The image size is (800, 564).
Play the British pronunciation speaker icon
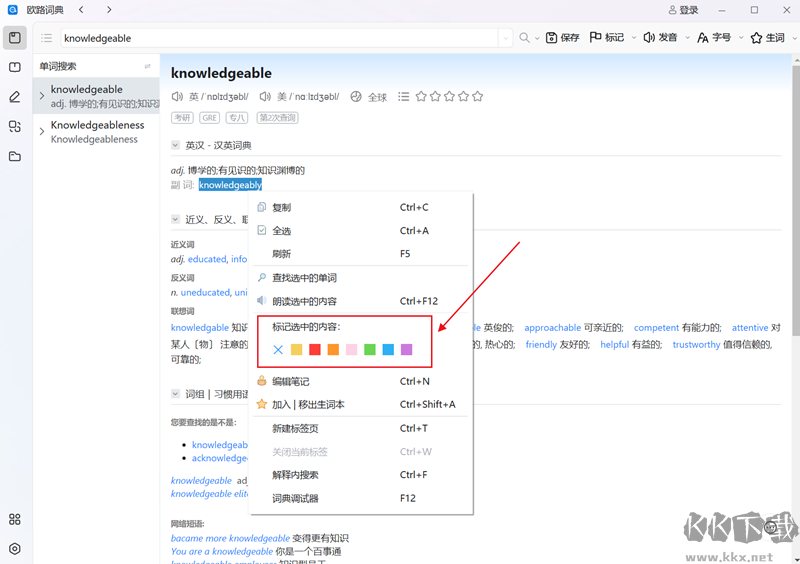[178, 97]
